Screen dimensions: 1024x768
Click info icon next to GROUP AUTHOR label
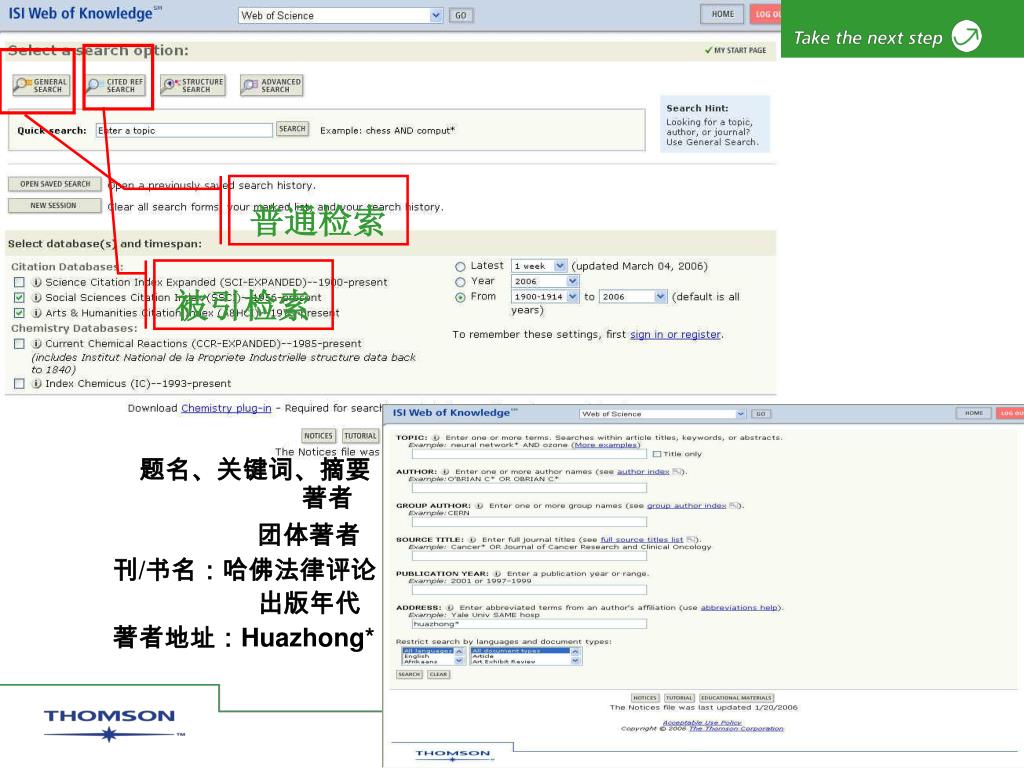click(x=479, y=505)
